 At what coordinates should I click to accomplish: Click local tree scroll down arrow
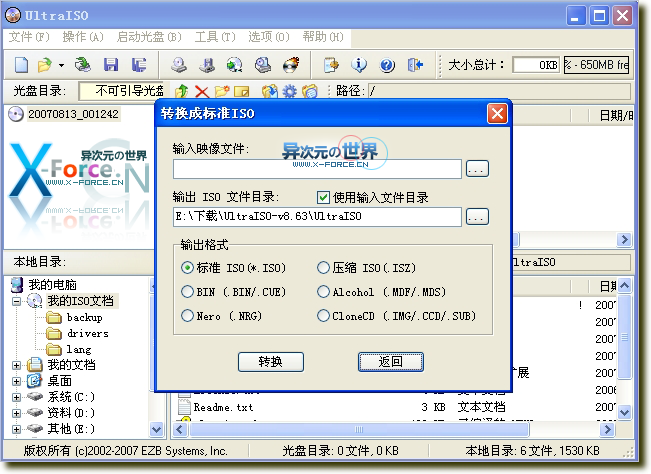tap(157, 429)
